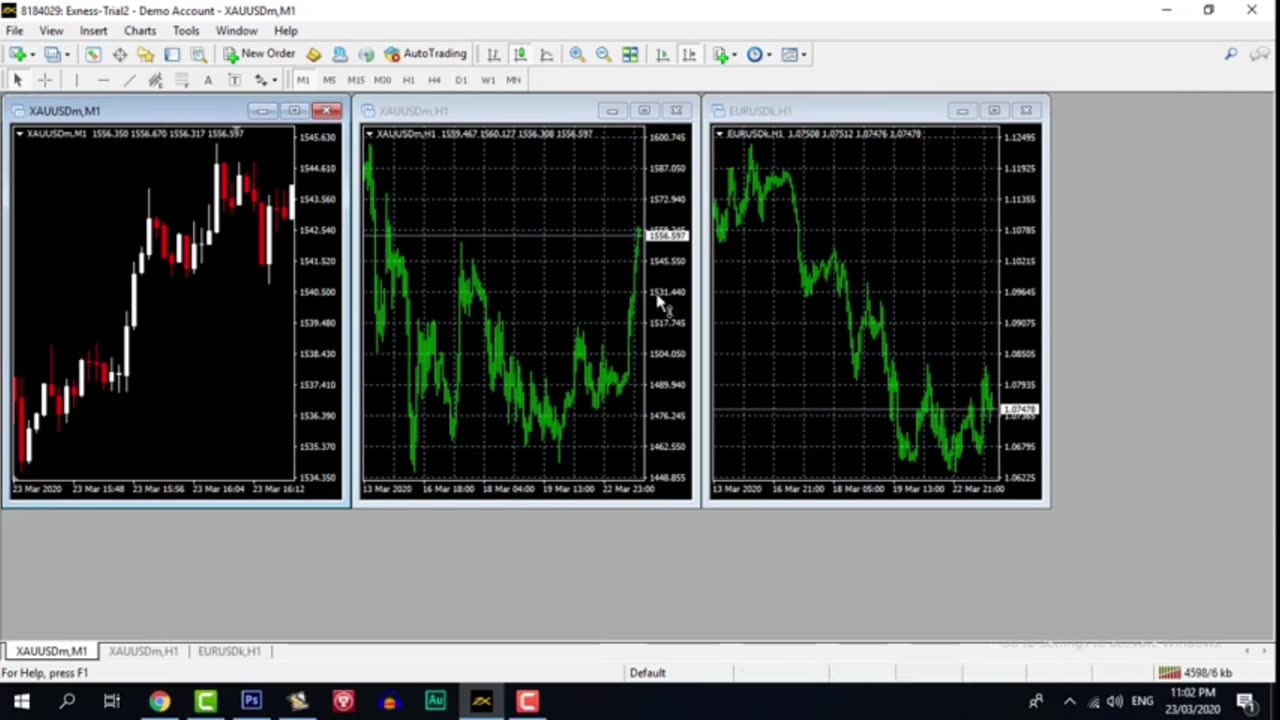This screenshot has height=720, width=1280.
Task: Toggle Auto Scroll chart icon
Action: coord(662,54)
